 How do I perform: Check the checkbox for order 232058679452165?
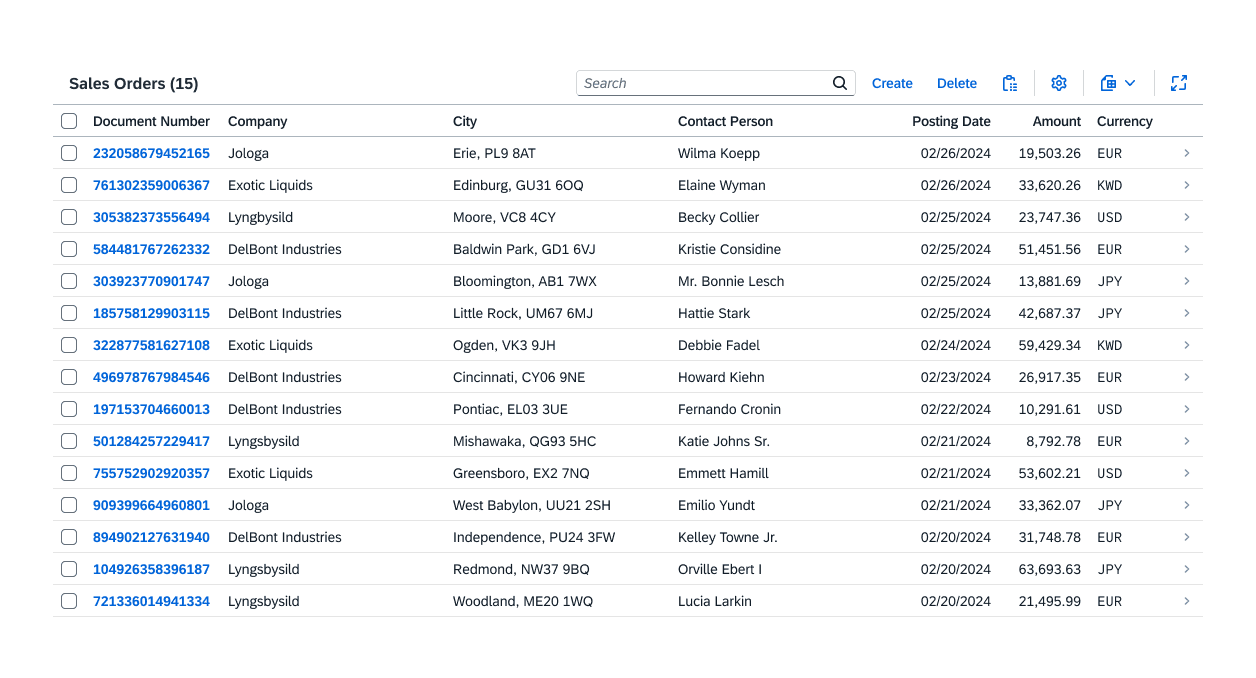(68, 153)
